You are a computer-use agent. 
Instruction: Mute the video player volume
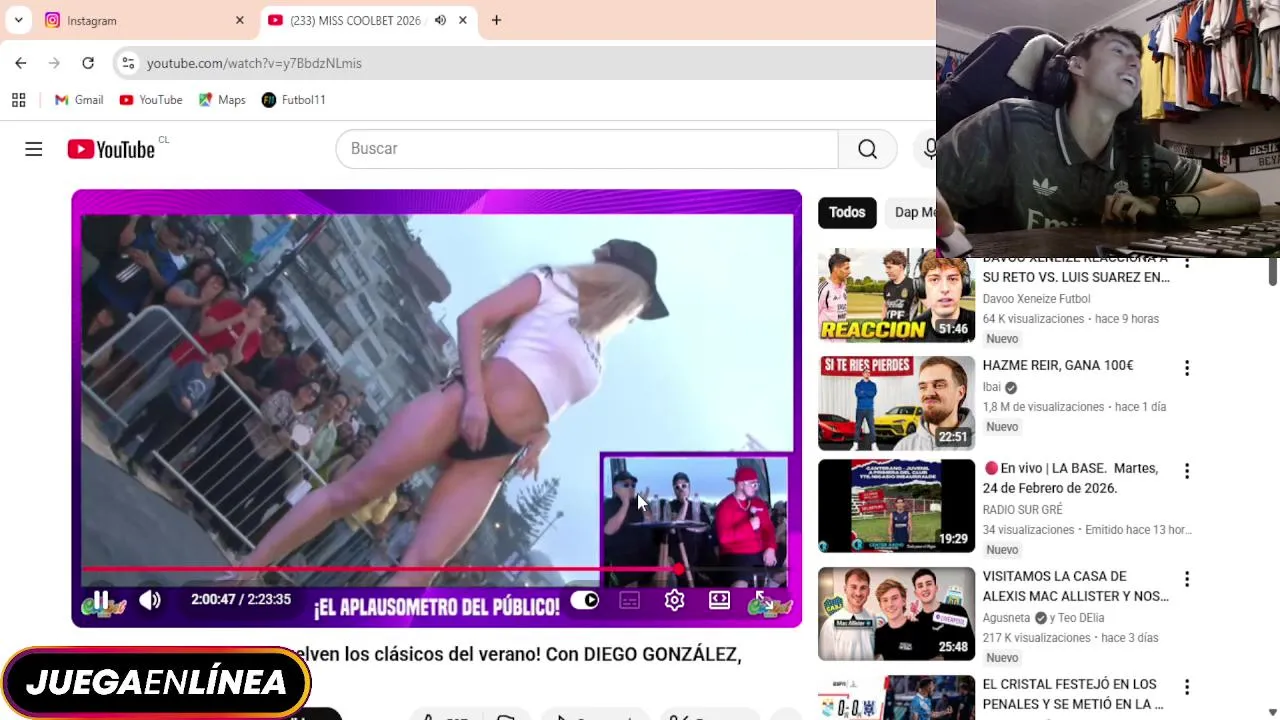pyautogui.click(x=150, y=600)
